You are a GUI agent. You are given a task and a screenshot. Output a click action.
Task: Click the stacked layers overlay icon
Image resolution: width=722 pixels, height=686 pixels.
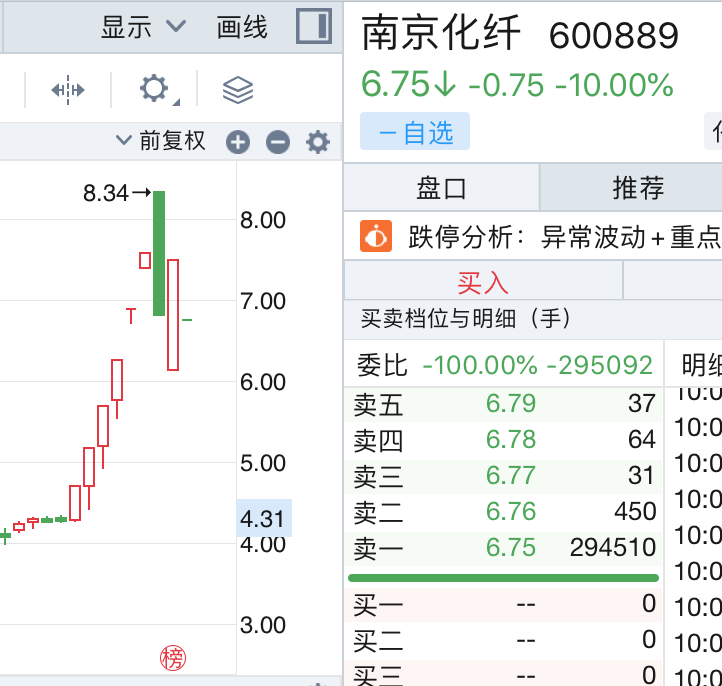pos(238,90)
